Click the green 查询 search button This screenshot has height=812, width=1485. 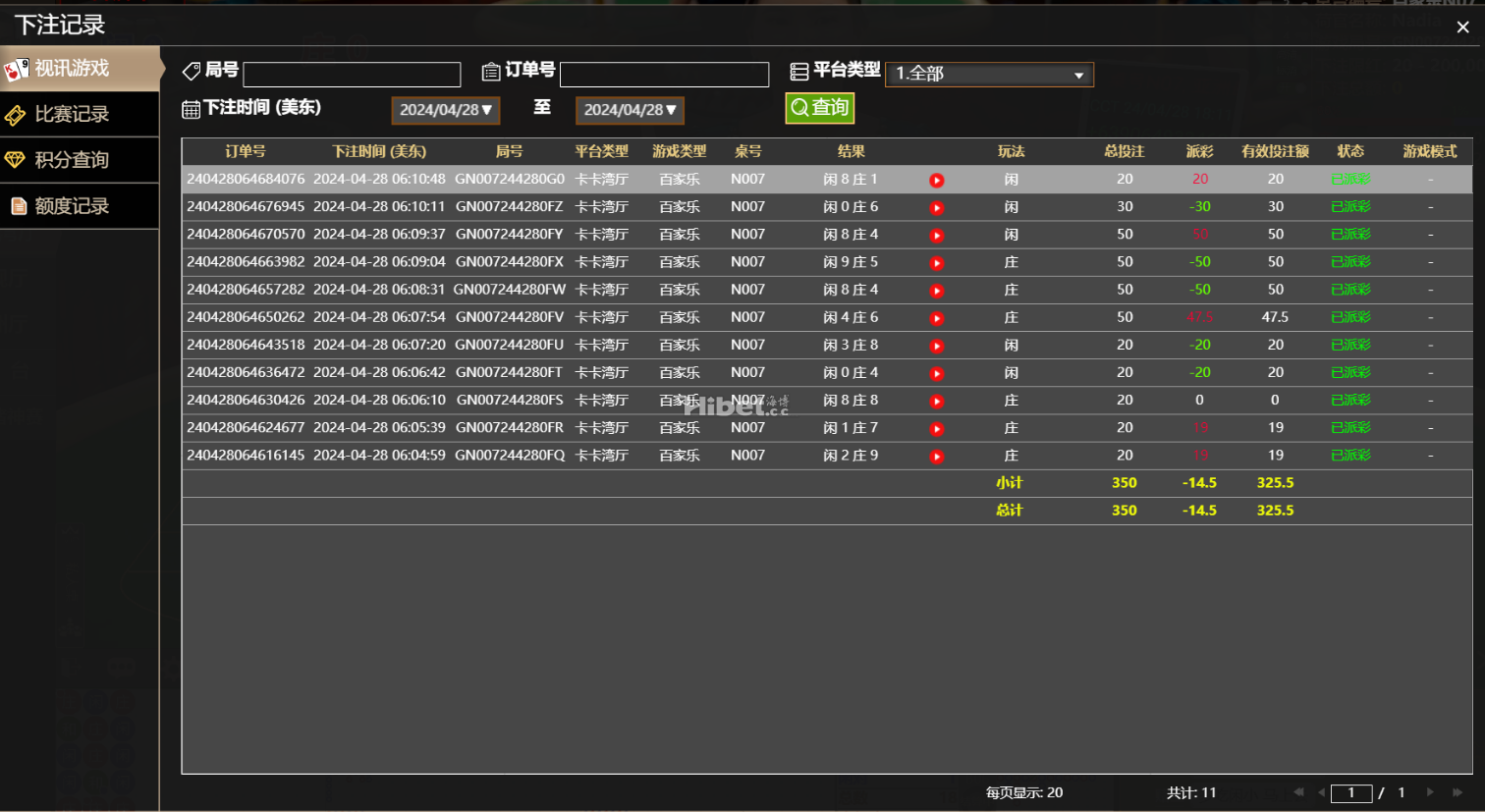click(x=820, y=108)
